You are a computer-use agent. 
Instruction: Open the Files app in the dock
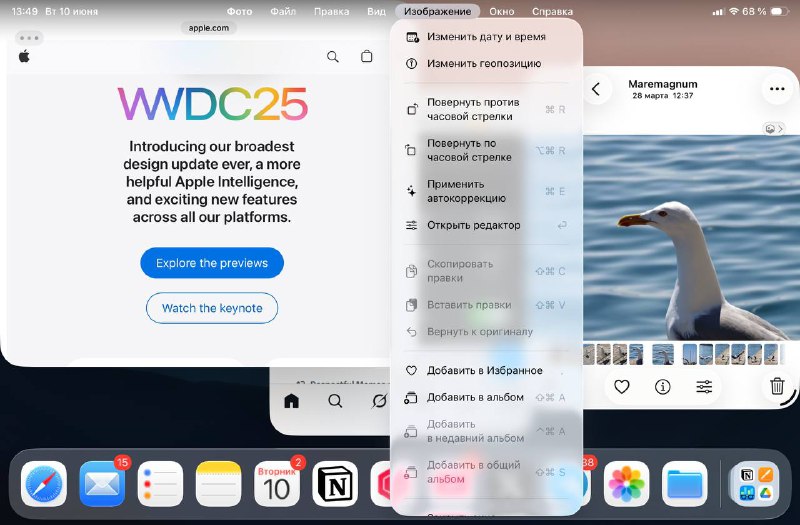685,484
